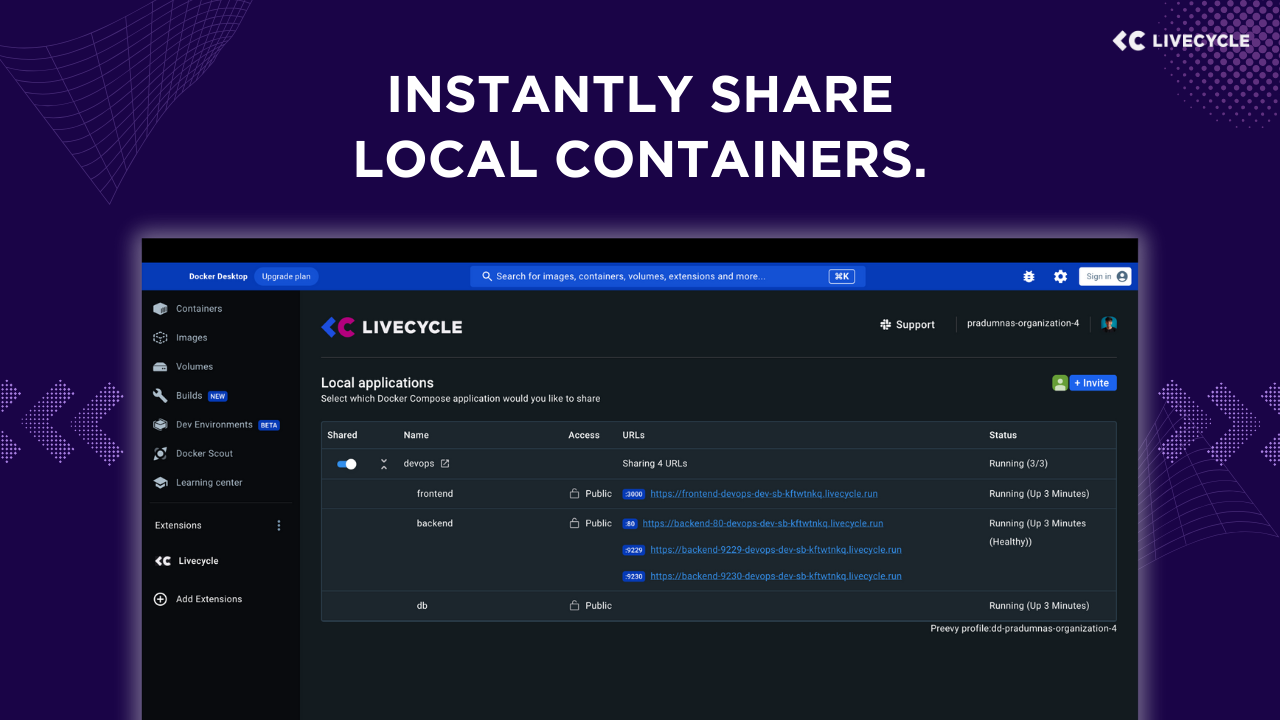
Task: Open the Docker settings gear icon
Action: pos(1061,277)
